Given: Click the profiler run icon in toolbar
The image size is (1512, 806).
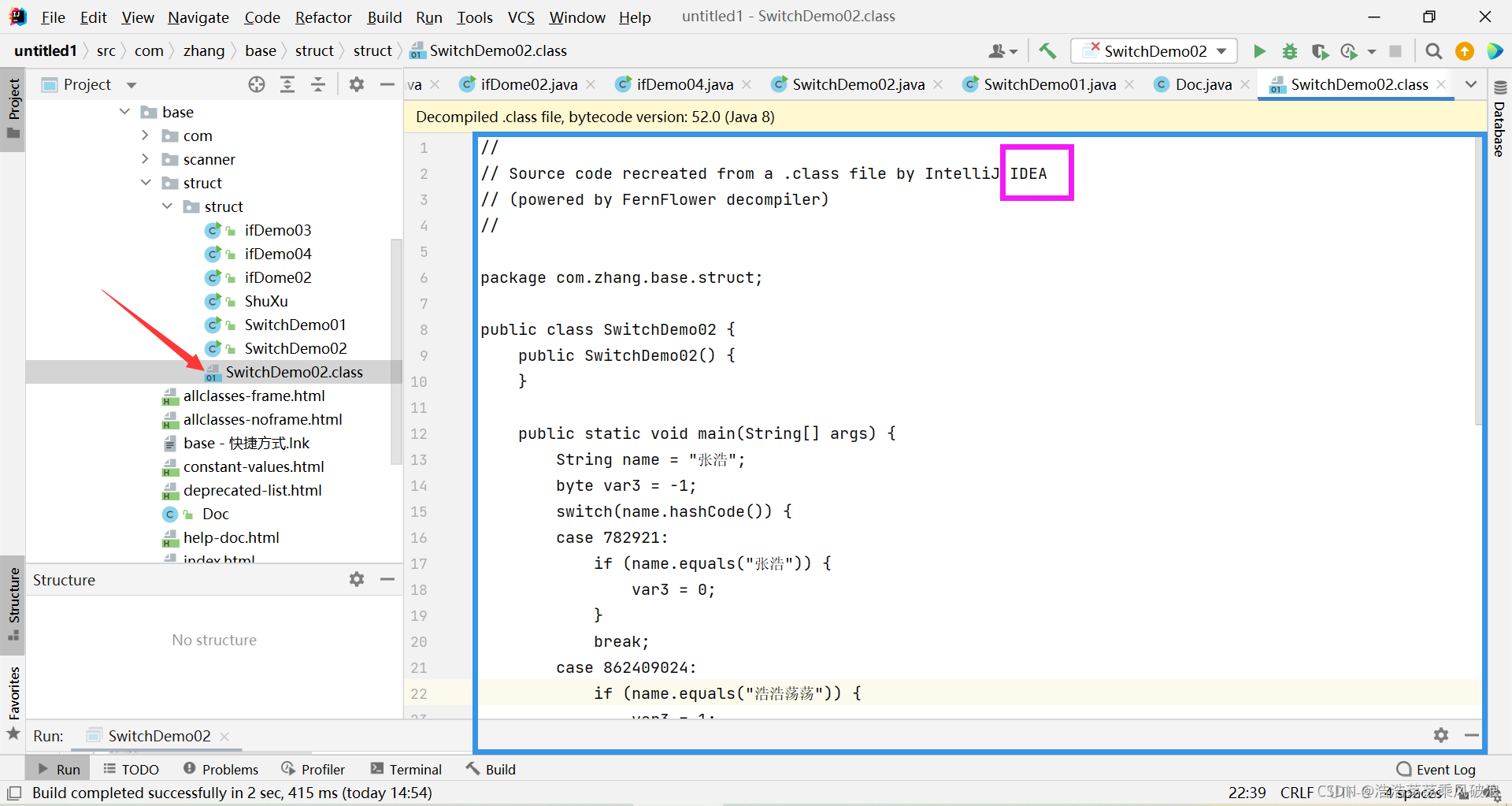Looking at the screenshot, I should (x=1349, y=51).
